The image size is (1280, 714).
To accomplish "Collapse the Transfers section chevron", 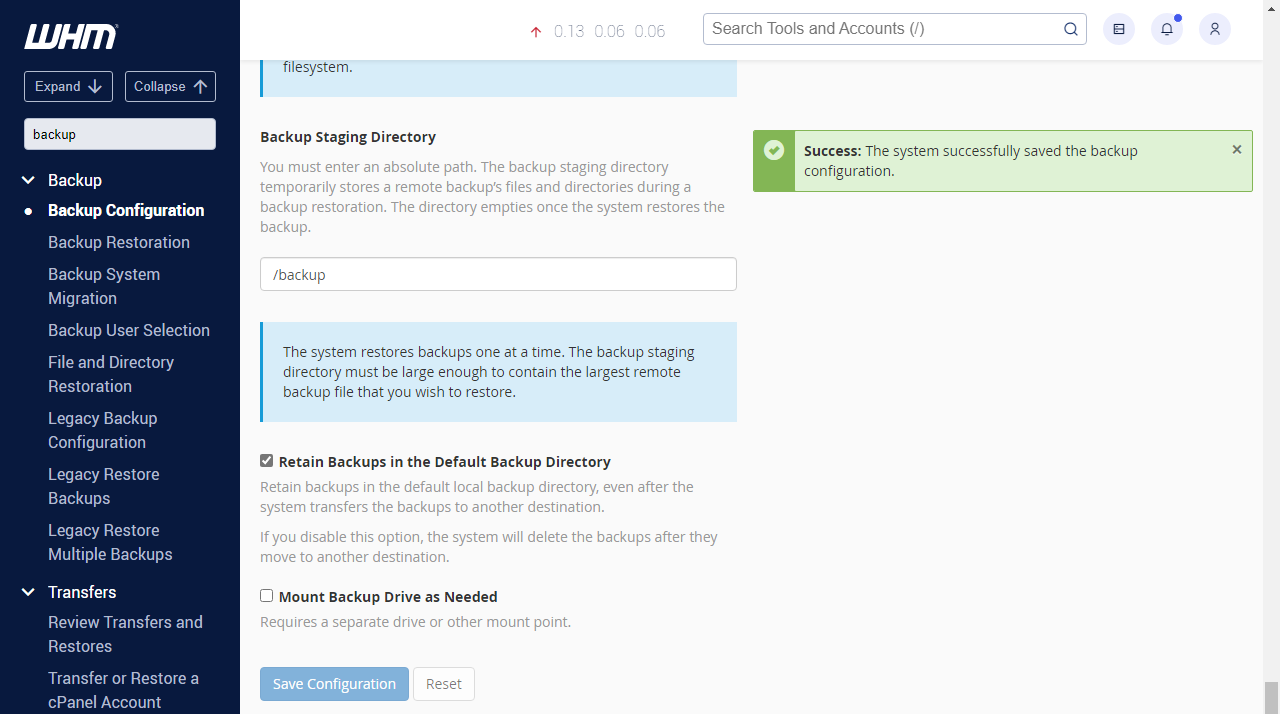I will tap(27, 592).
